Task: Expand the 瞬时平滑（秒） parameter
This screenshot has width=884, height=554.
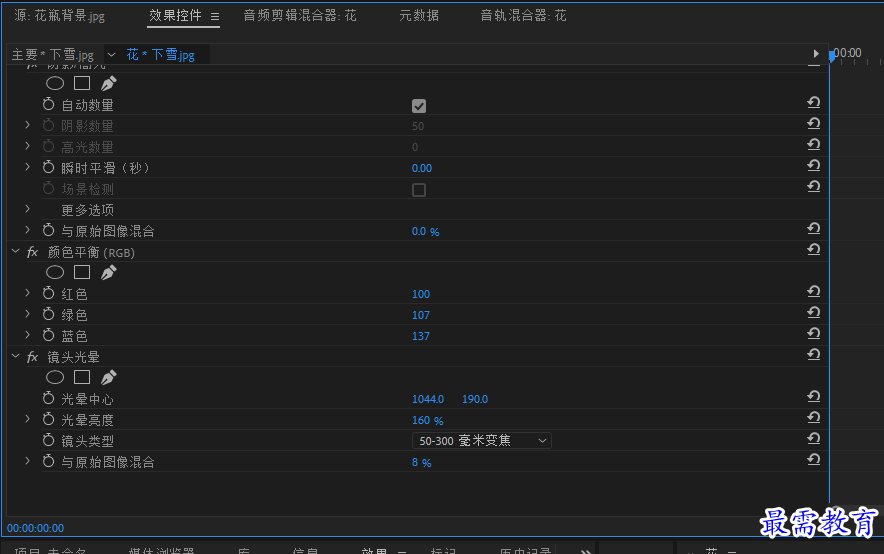Action: click(x=27, y=167)
